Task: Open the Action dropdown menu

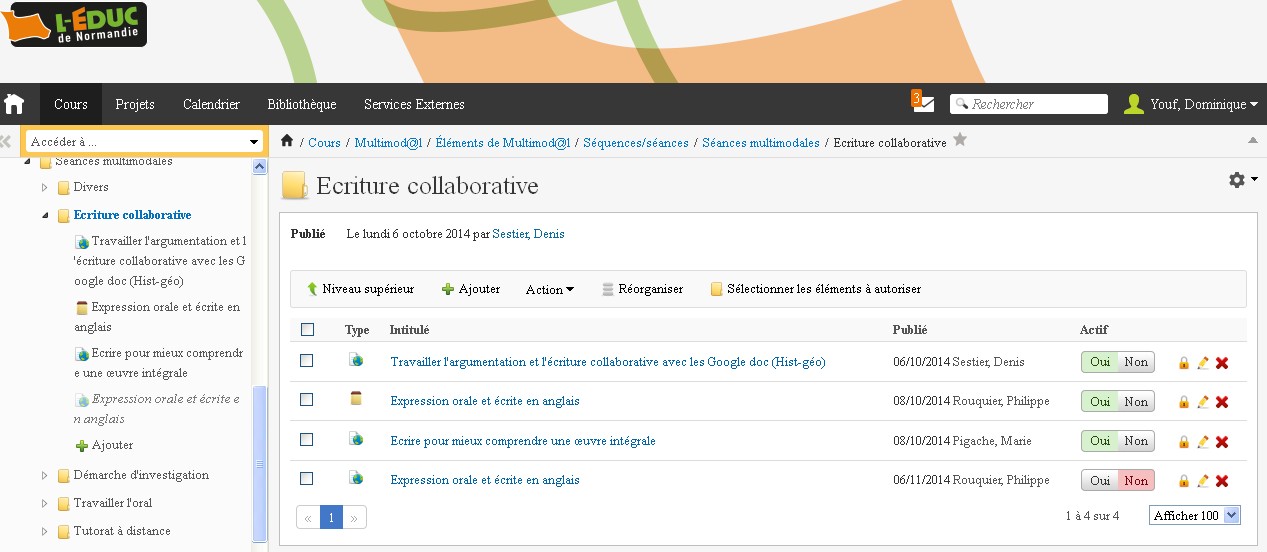Action: click(550, 290)
